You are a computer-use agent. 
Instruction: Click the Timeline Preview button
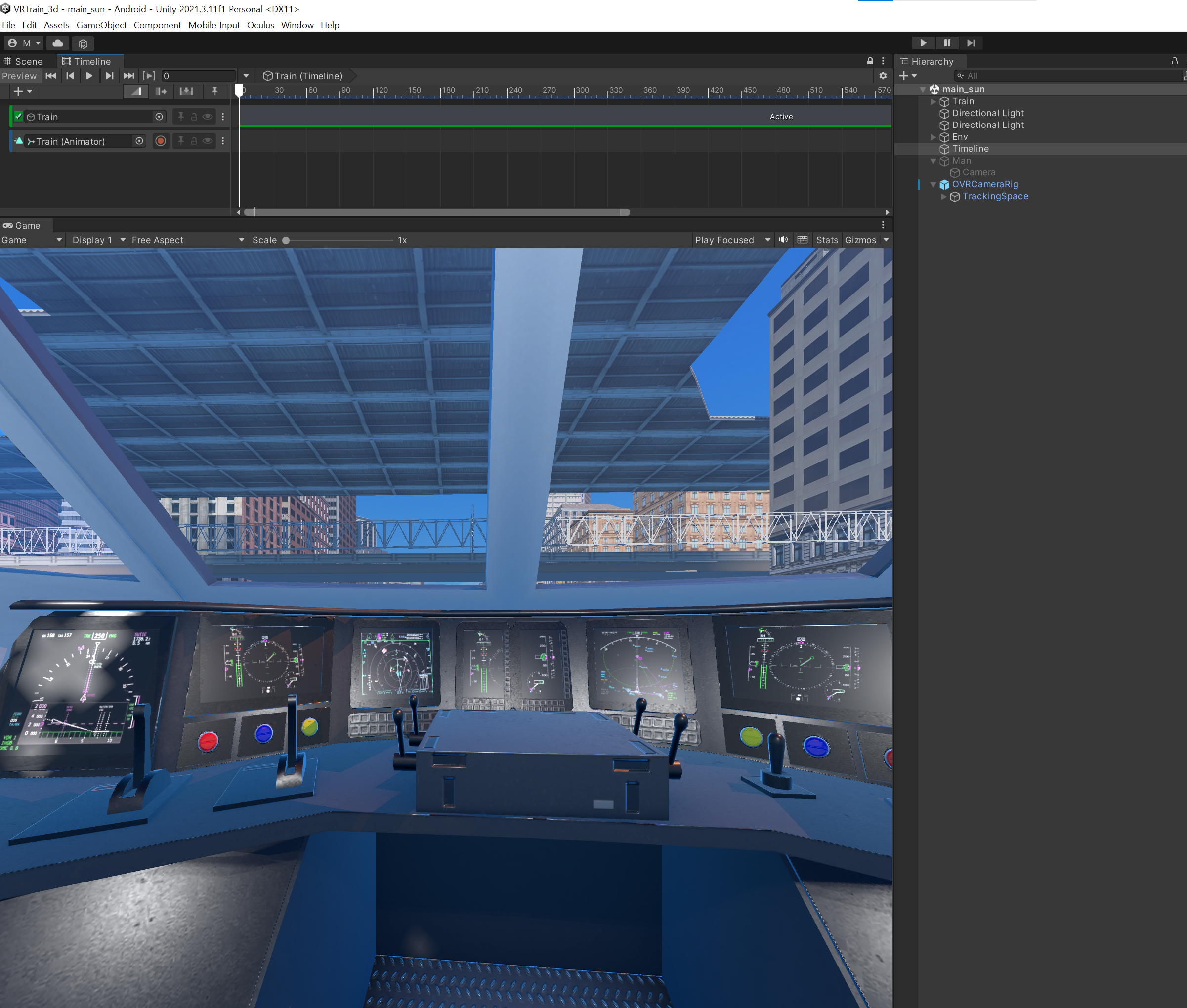[19, 76]
